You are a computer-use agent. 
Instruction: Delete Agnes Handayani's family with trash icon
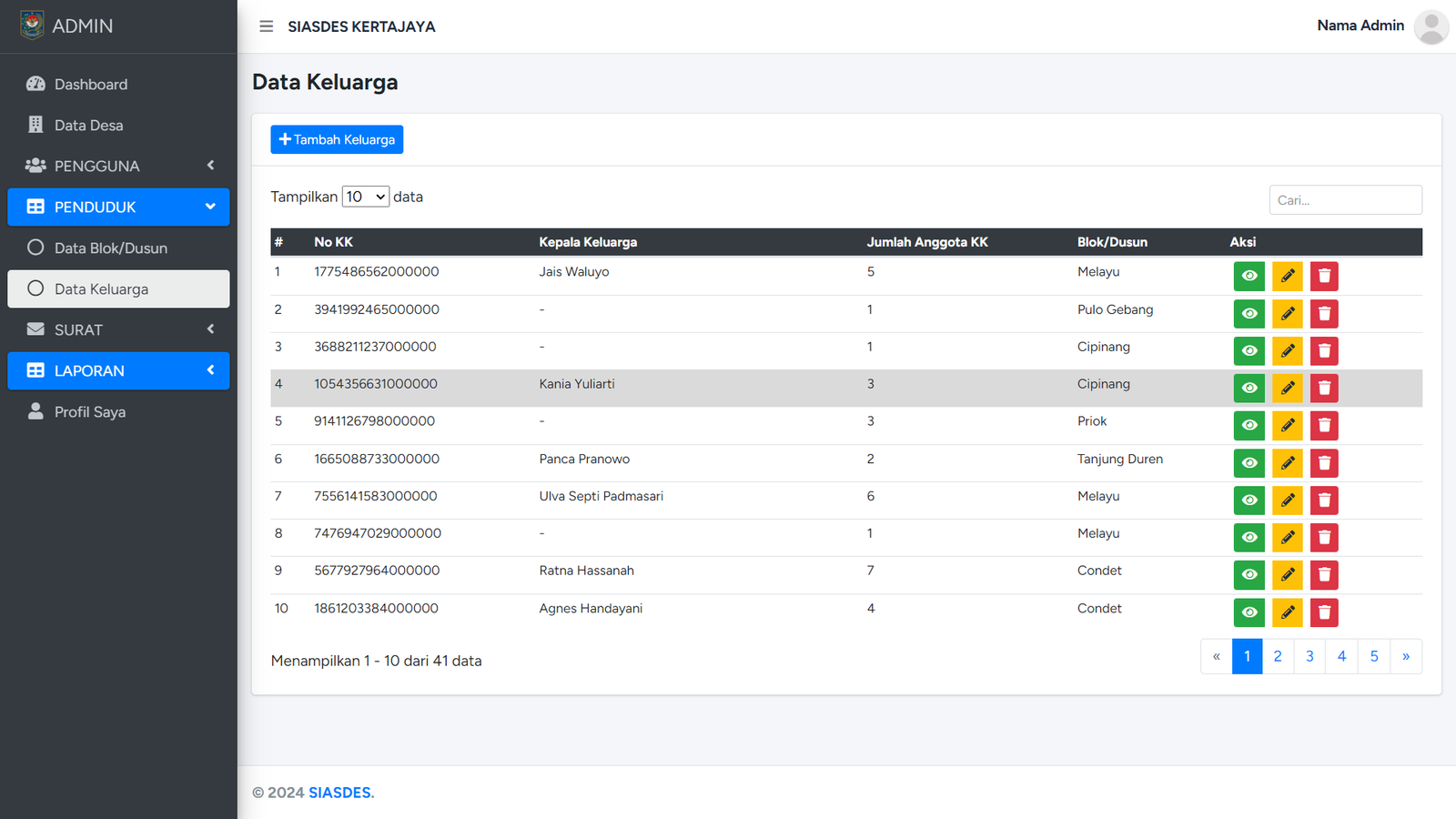click(x=1324, y=612)
